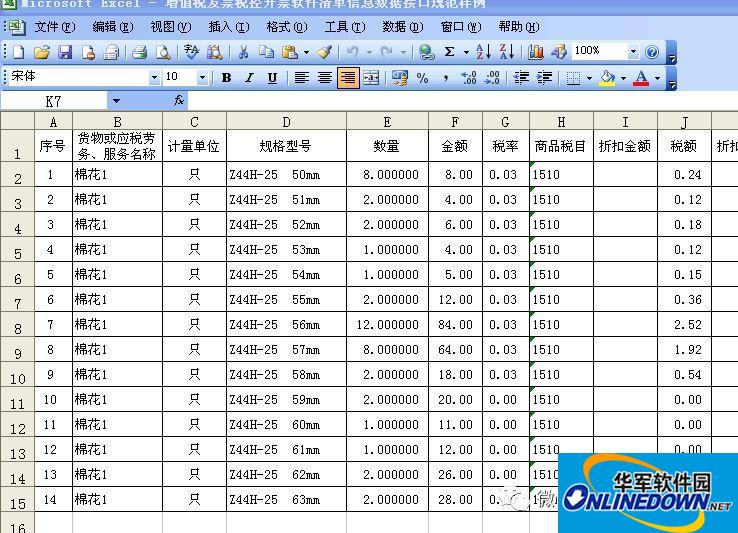Run the Spelling check icon
Image resolution: width=738 pixels, height=533 pixels.
point(191,52)
